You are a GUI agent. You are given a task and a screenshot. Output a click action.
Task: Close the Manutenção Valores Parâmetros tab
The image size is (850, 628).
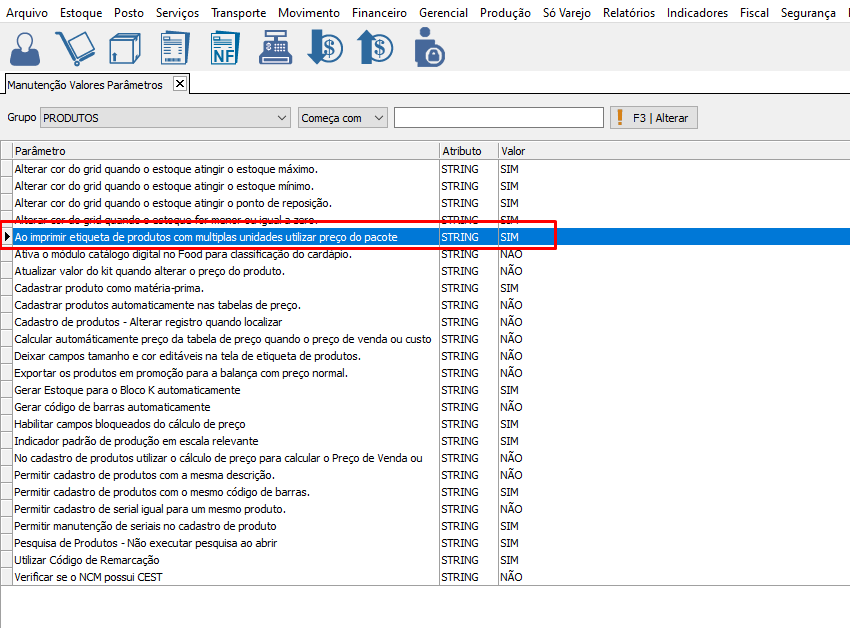coord(180,84)
